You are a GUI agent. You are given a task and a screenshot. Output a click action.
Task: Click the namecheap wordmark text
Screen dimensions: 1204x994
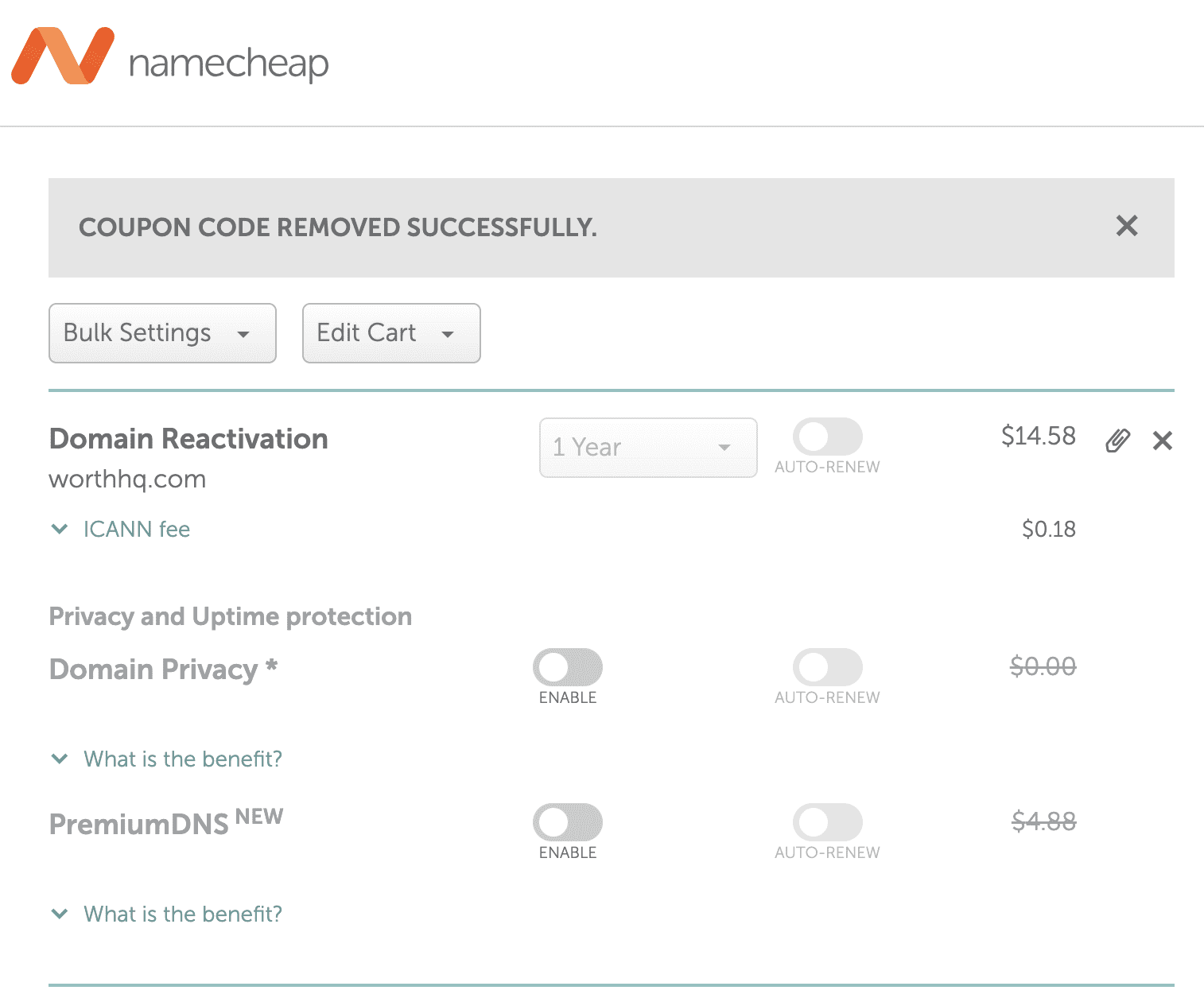pos(228,64)
